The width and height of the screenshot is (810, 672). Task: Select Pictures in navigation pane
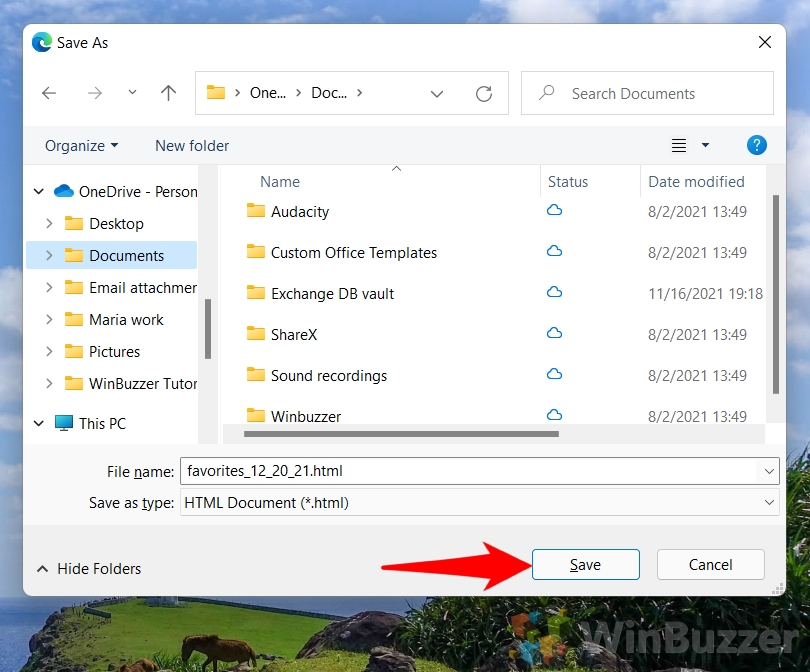pyautogui.click(x=114, y=352)
